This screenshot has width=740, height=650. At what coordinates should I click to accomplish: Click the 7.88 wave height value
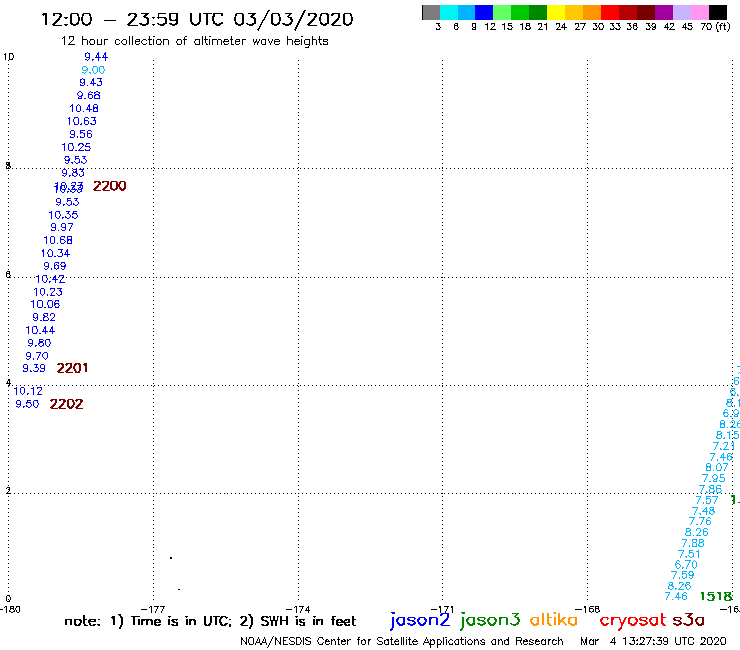click(x=693, y=543)
